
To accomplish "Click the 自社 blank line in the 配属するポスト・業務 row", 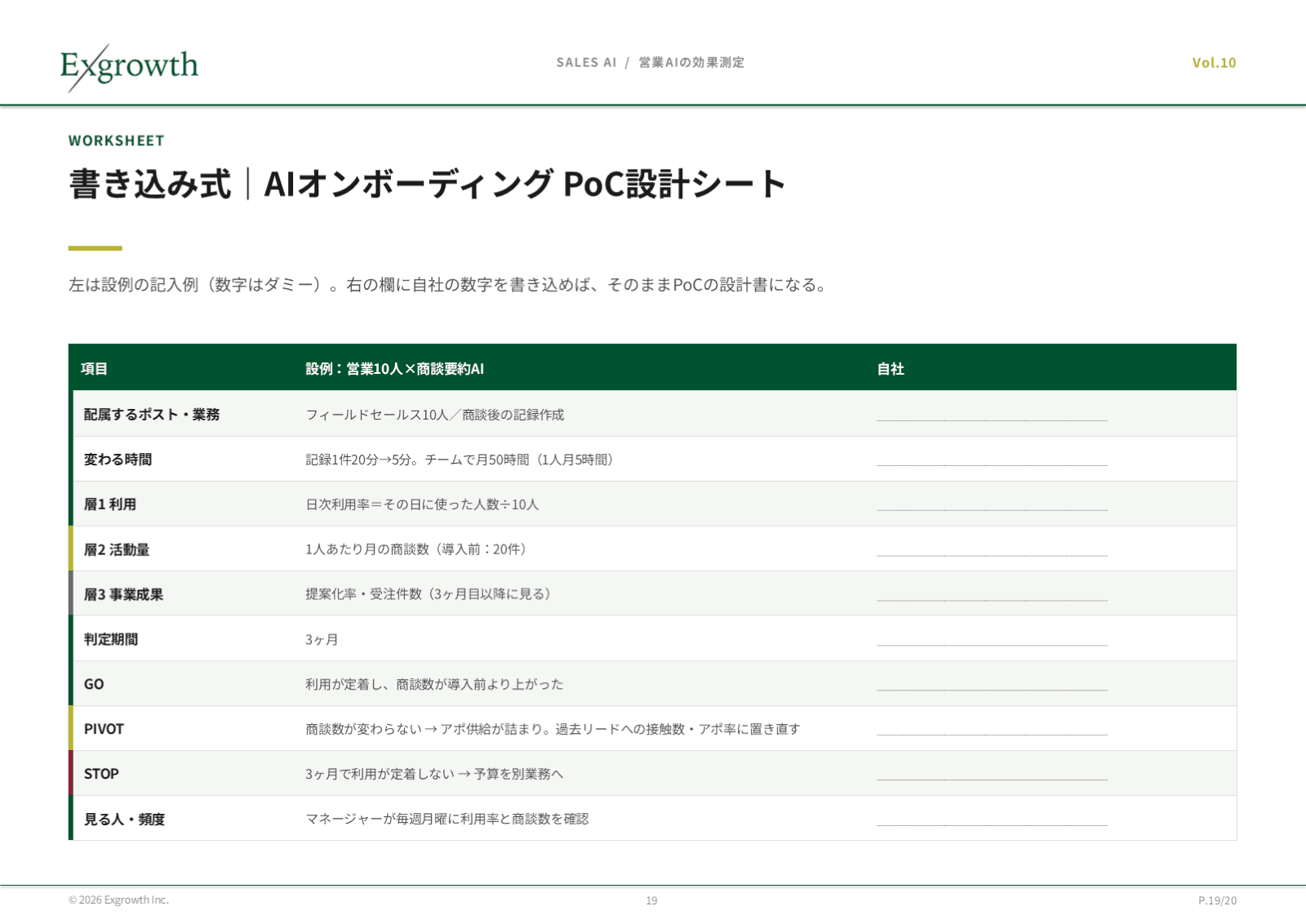I will pyautogui.click(x=992, y=420).
